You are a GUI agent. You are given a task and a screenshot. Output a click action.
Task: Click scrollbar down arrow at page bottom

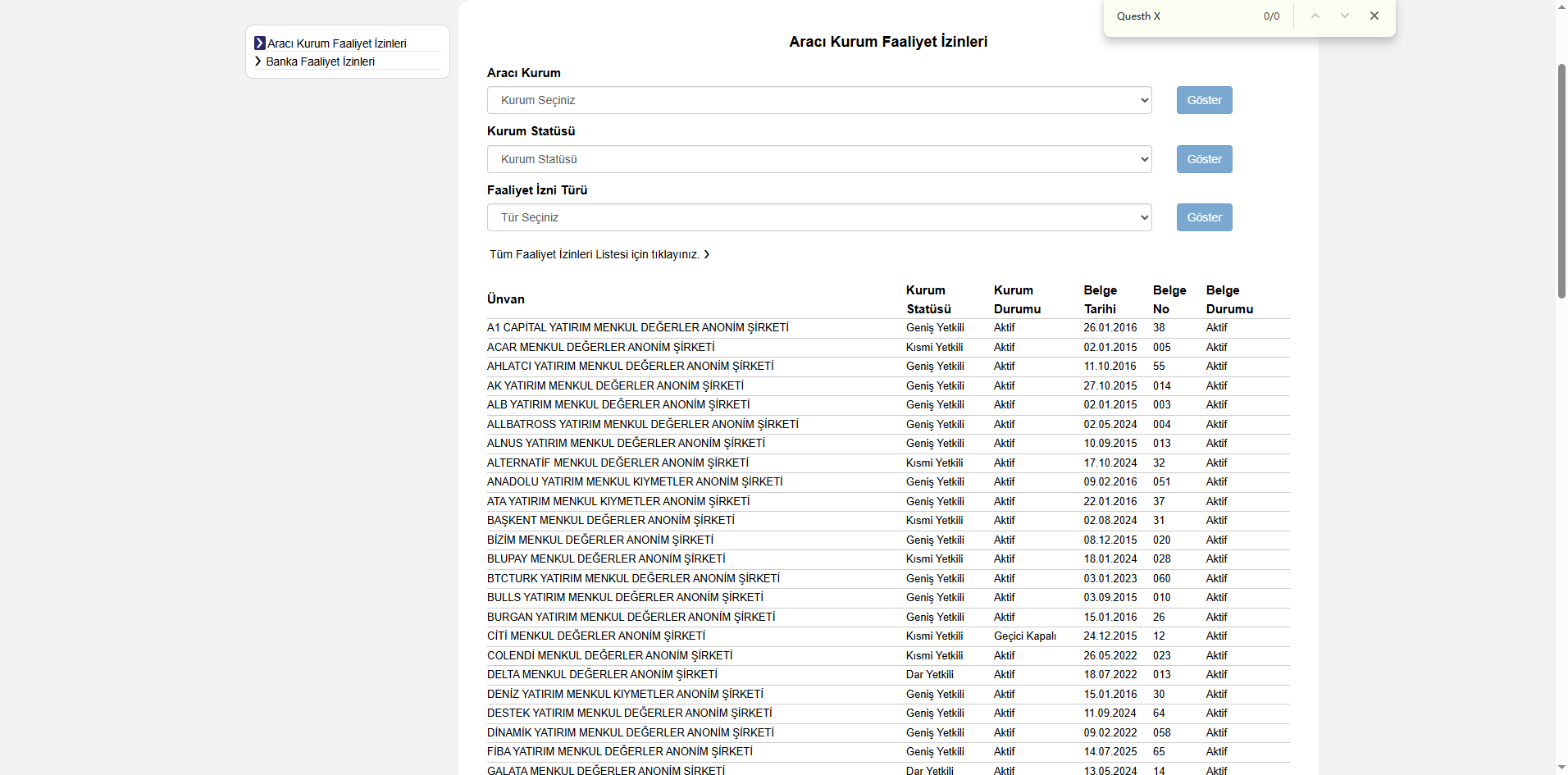tap(1561, 768)
